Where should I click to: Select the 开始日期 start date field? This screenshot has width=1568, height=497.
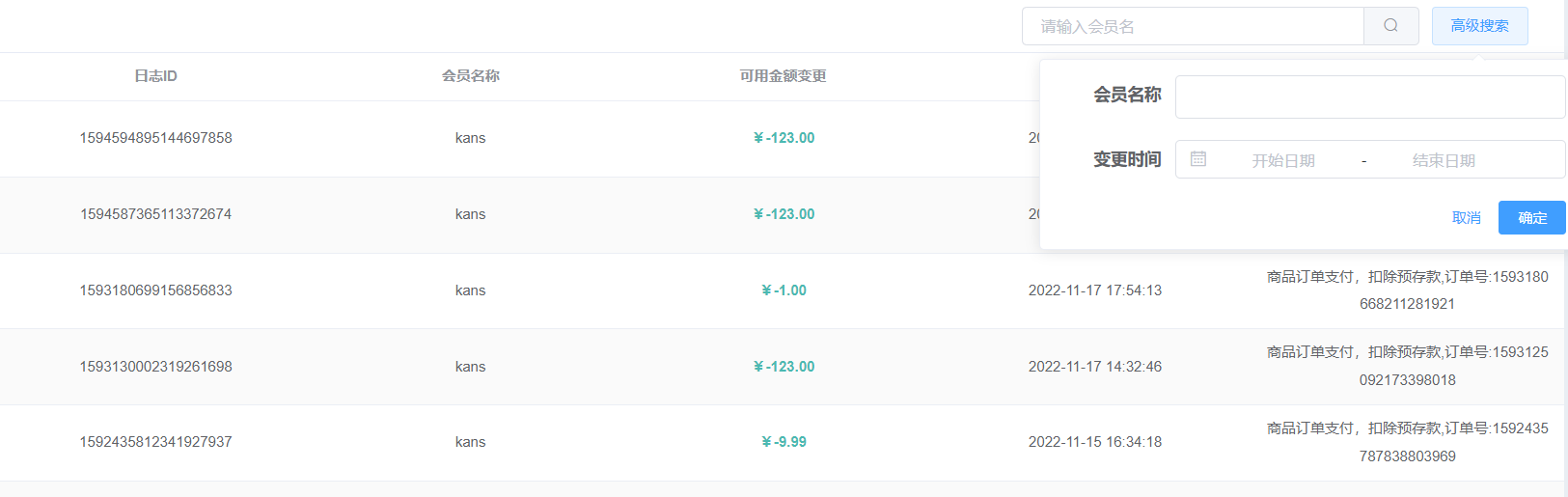[x=1283, y=160]
